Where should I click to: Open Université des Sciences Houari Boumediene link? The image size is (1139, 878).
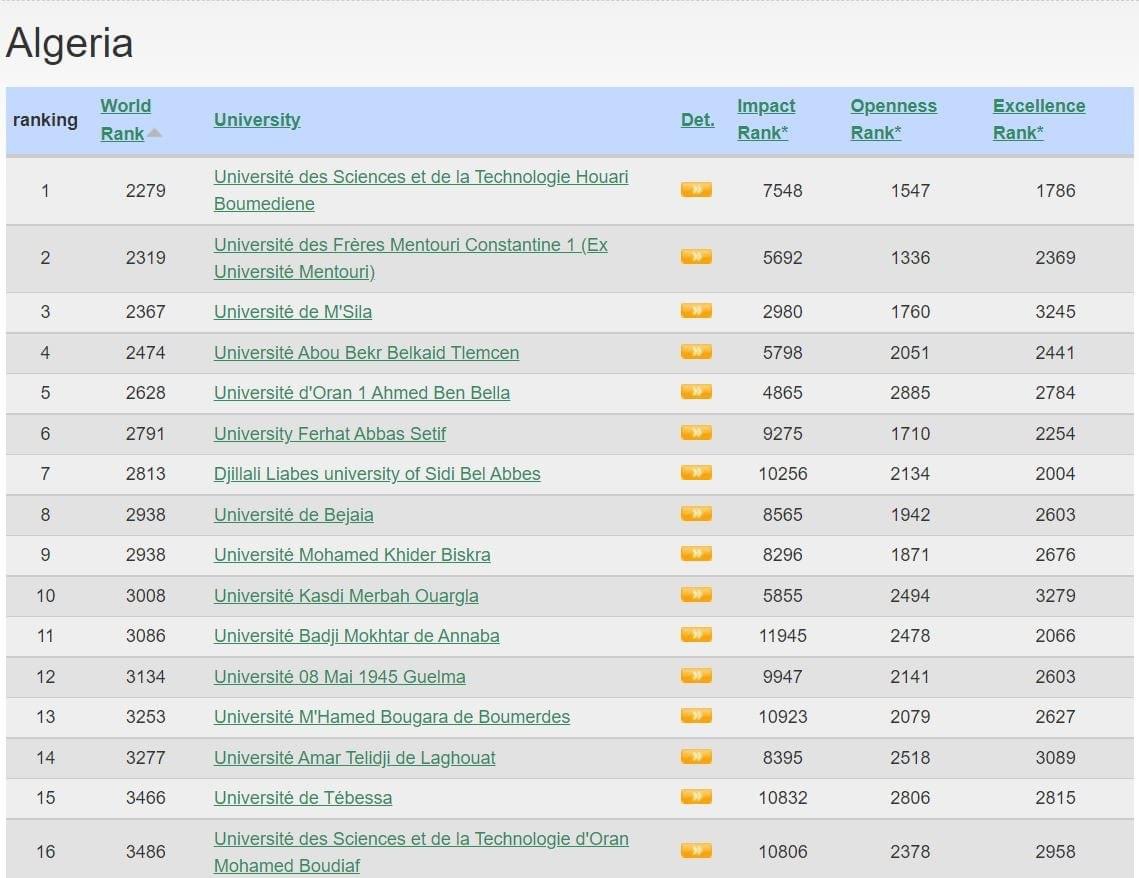click(421, 190)
